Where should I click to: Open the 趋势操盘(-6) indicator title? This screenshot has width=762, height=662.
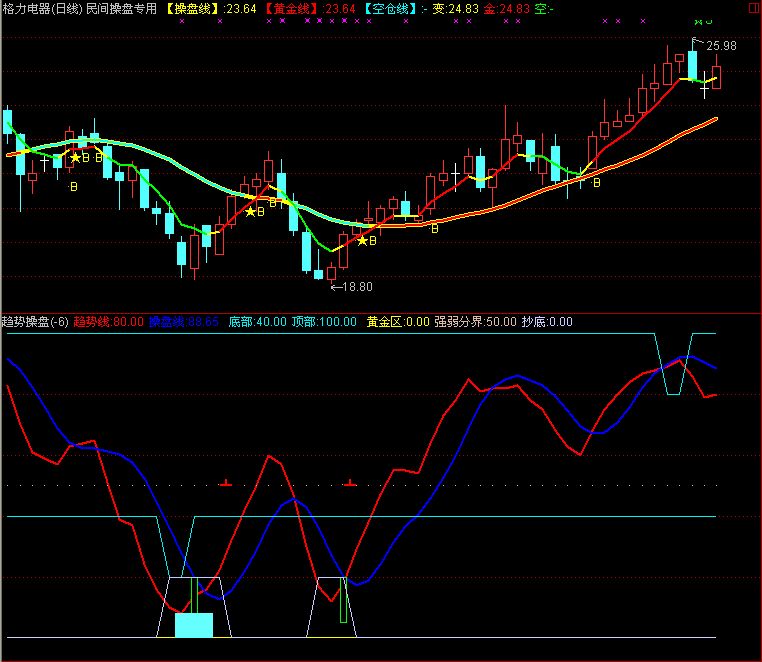click(x=35, y=322)
